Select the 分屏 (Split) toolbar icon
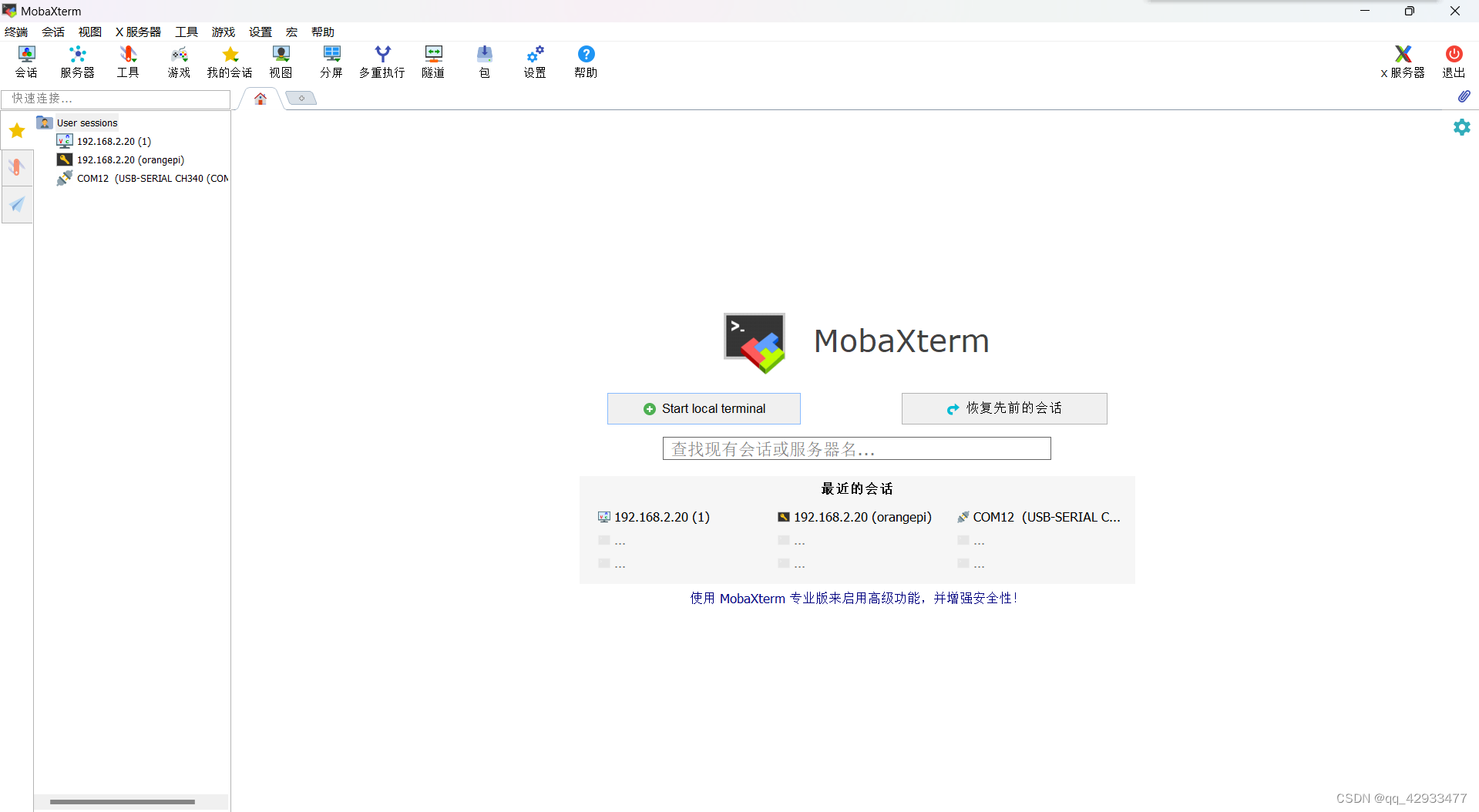Screen dimensions: 1479x812 click(x=331, y=62)
